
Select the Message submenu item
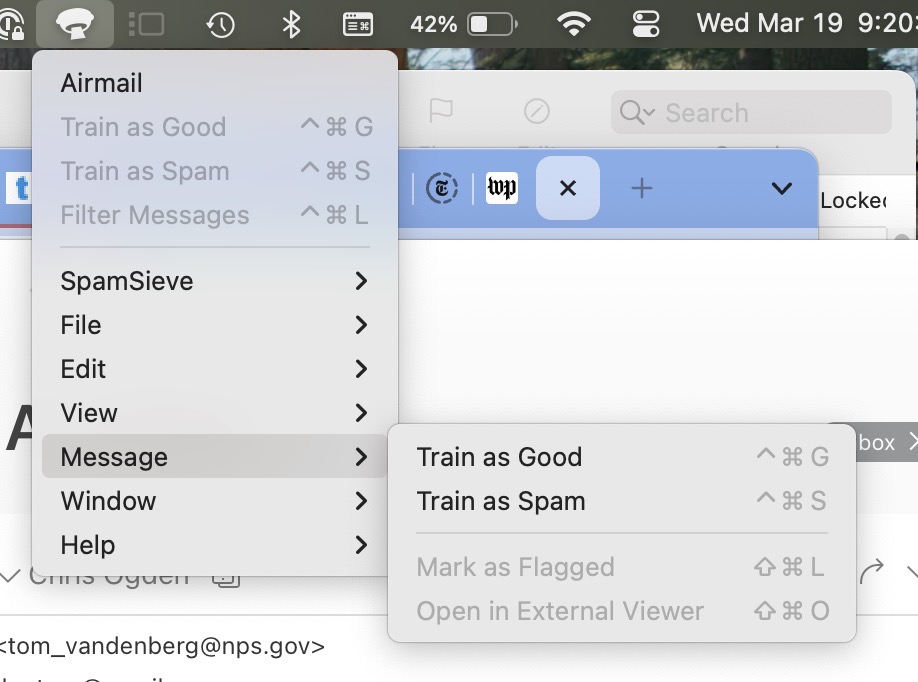pyautogui.click(x=214, y=457)
